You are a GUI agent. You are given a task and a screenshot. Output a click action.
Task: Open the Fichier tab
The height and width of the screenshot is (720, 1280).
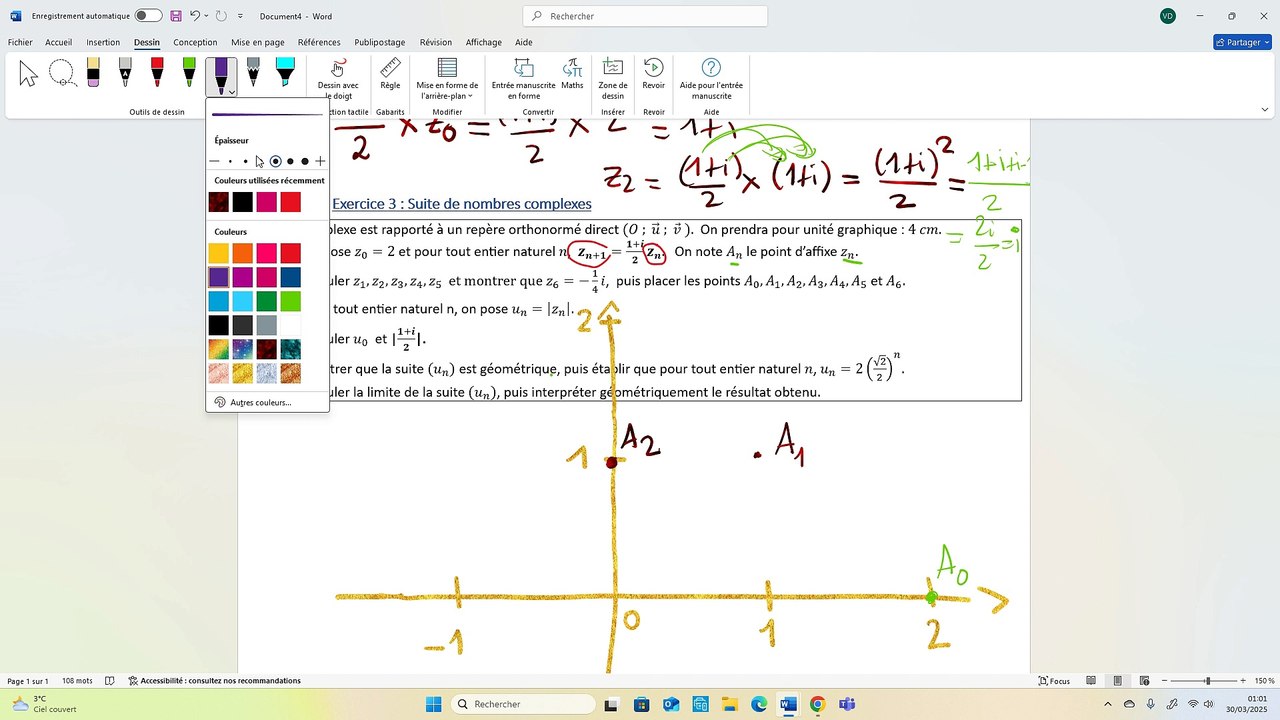[20, 42]
